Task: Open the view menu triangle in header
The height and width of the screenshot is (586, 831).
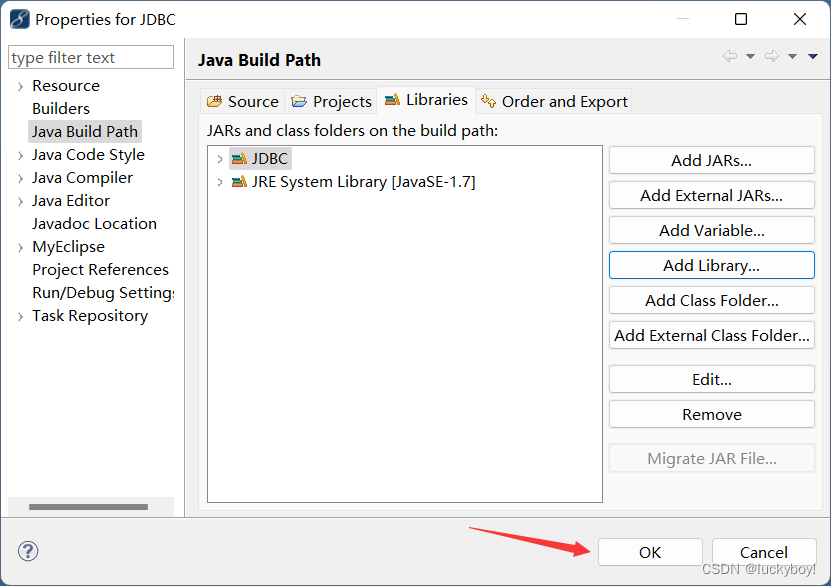Action: [812, 57]
